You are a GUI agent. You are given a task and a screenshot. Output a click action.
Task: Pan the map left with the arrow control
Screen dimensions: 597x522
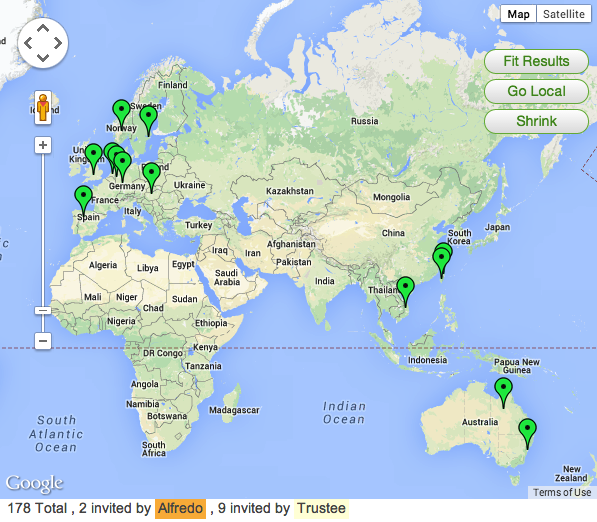pos(28,43)
